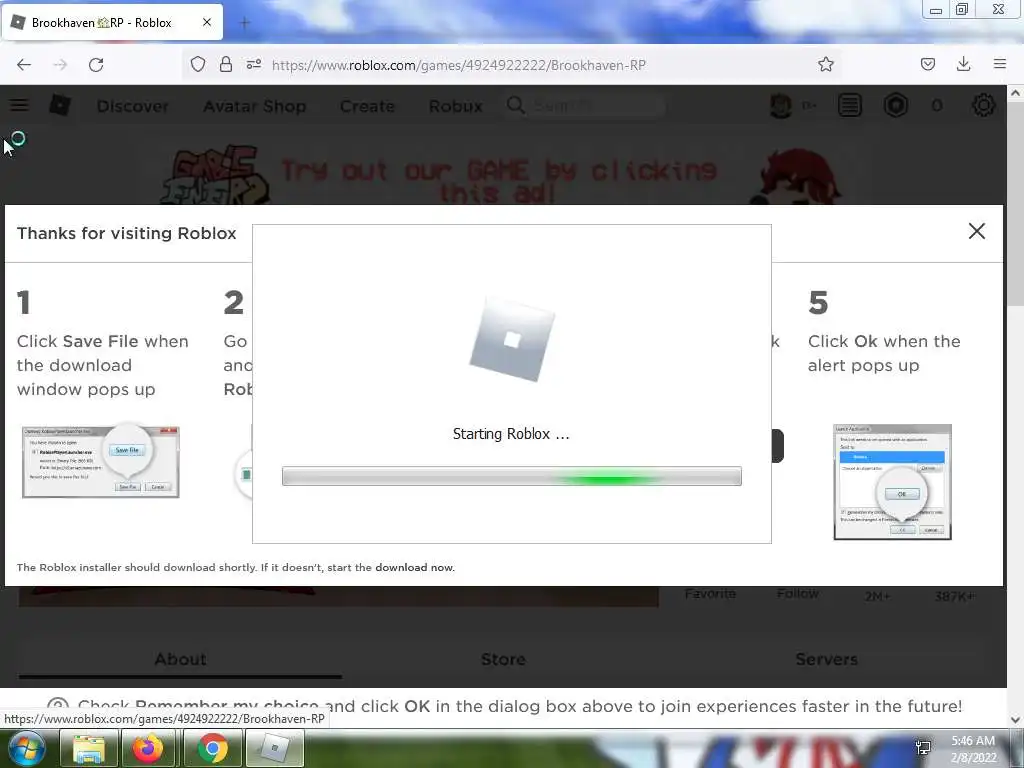Viewport: 1024px width, 768px height.
Task: Select Roblox launcher in the taskbar
Action: 274,748
